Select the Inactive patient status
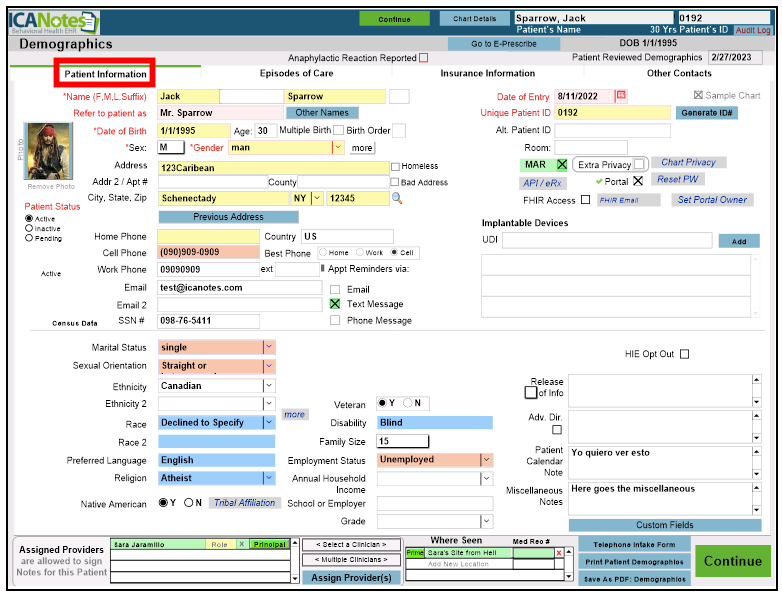Viewport: 782px width, 594px height. pyautogui.click(x=28, y=229)
